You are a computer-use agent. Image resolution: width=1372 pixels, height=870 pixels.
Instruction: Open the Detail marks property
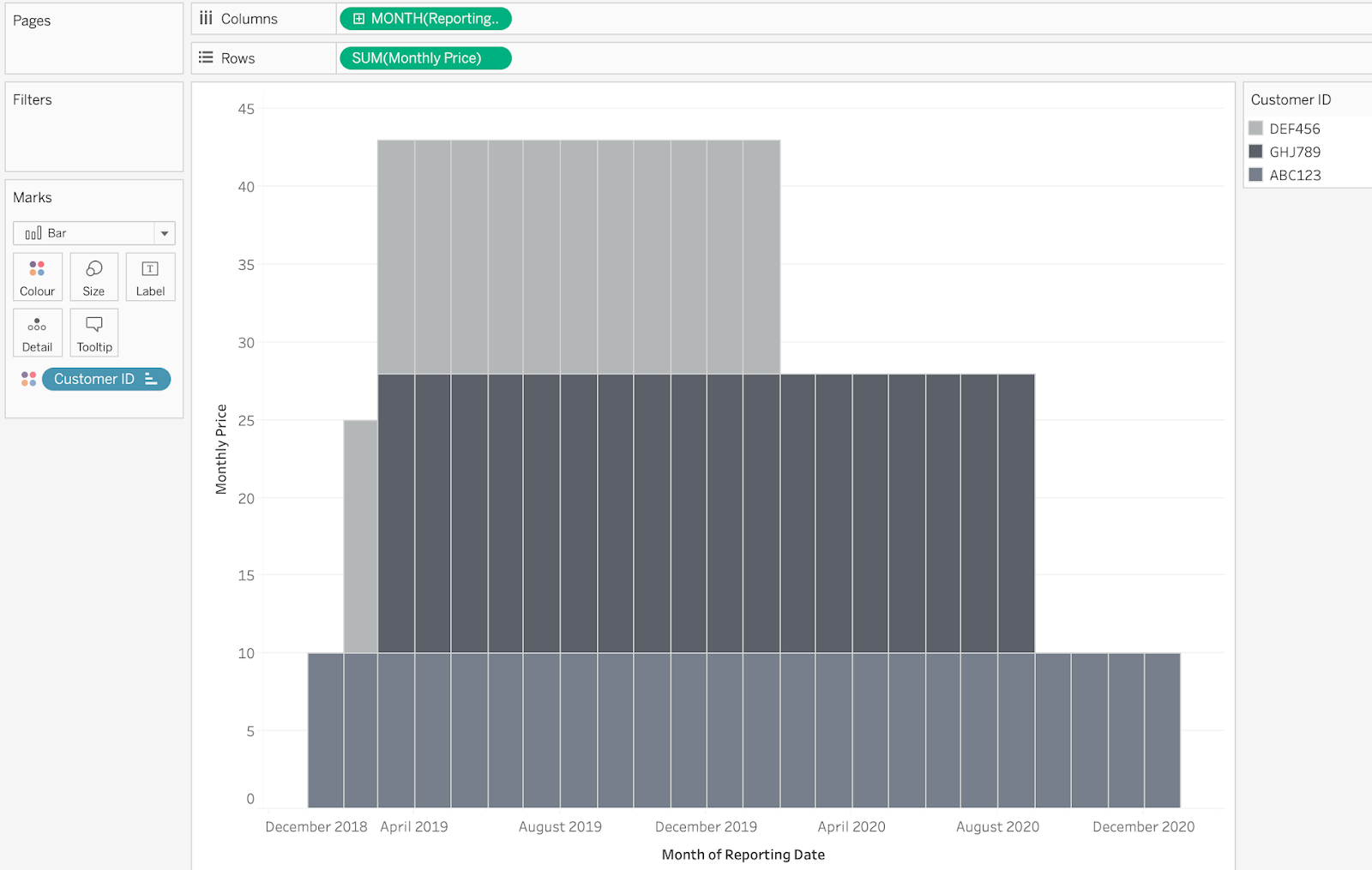point(37,333)
